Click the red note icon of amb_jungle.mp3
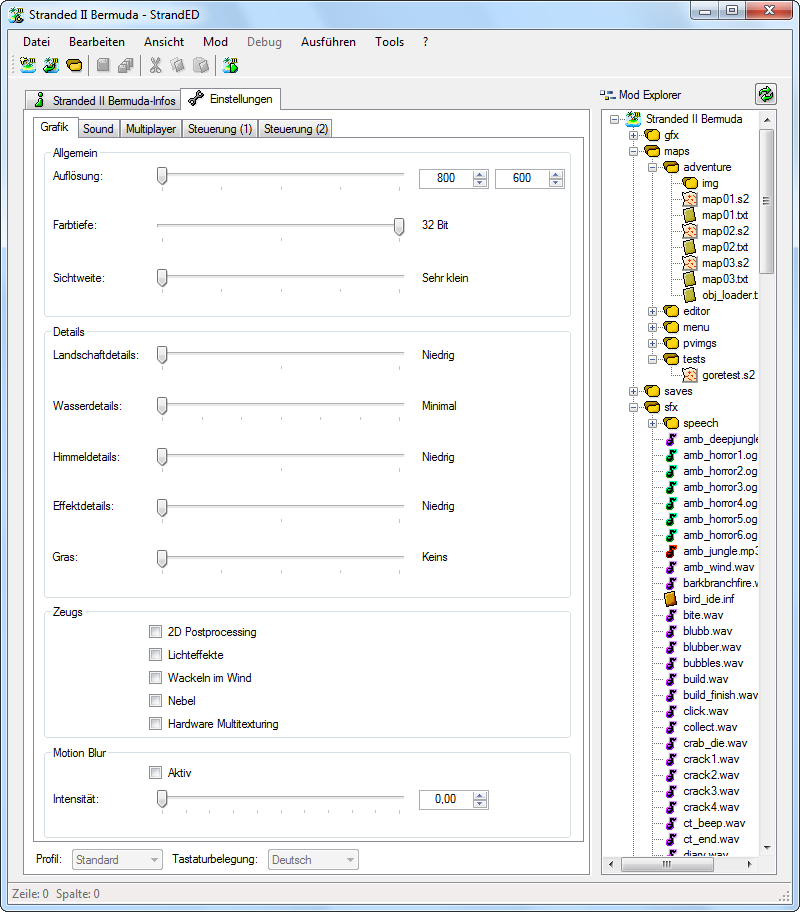This screenshot has height=912, width=800. coord(671,551)
